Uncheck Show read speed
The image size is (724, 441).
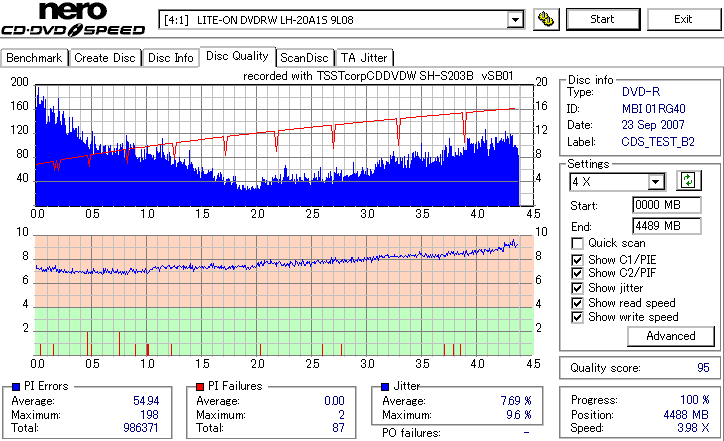[x=577, y=303]
